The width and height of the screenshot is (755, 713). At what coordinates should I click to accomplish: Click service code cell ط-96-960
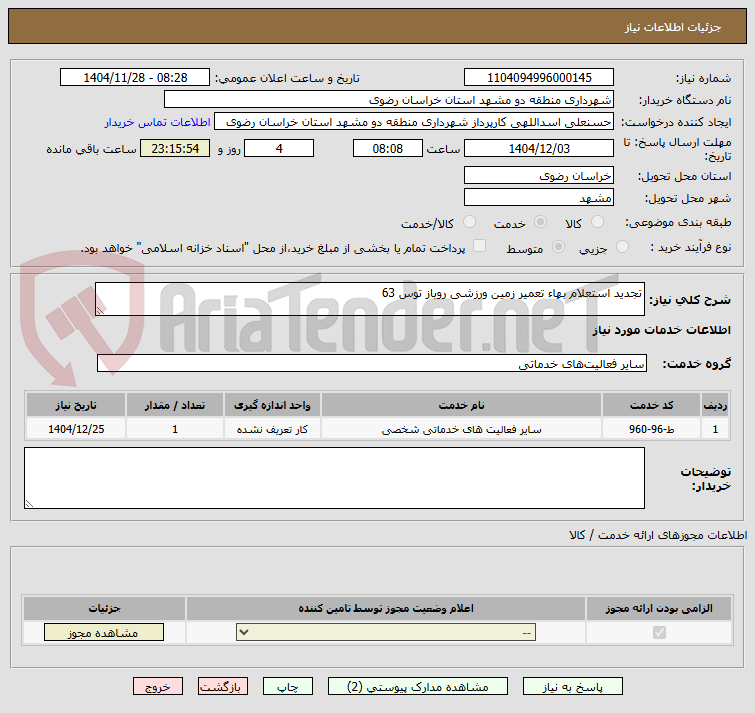[651, 429]
